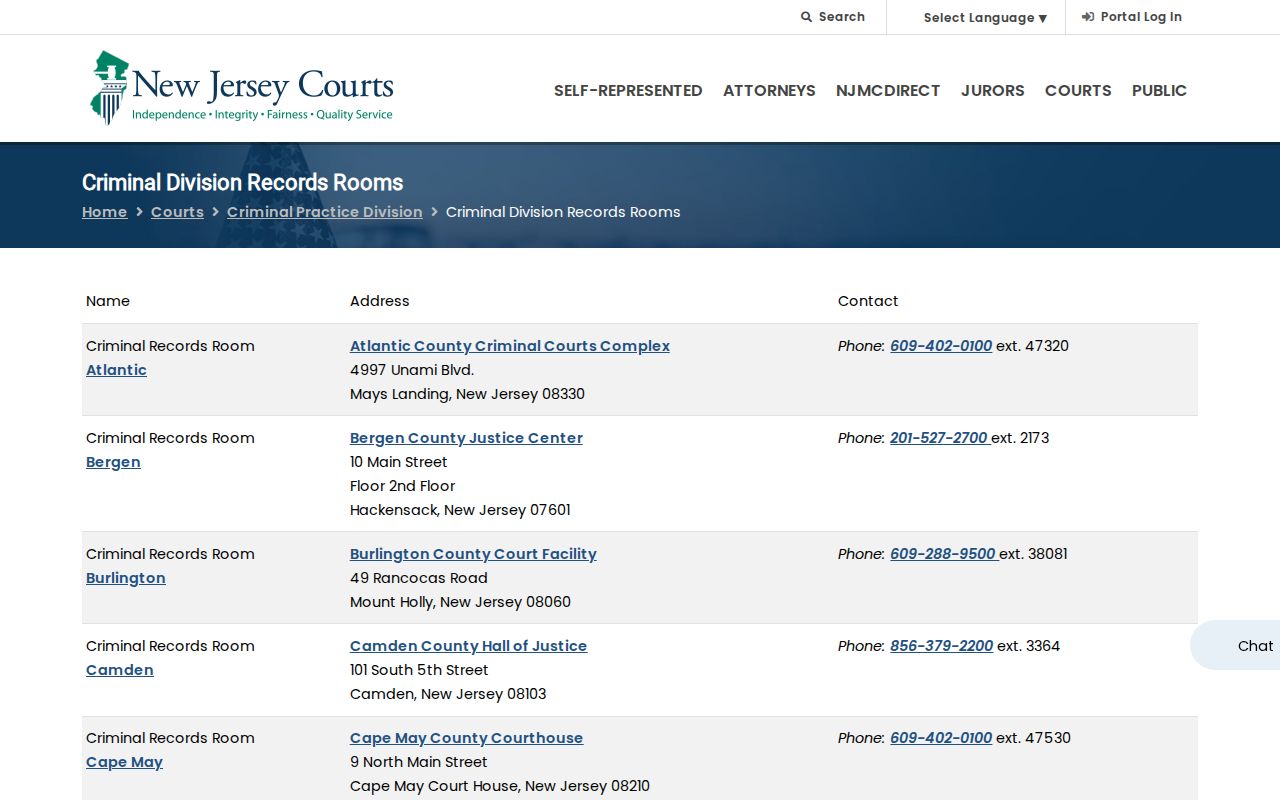Select 'Hackensack, New Jersey 07601' text
The height and width of the screenshot is (800, 1280).
click(460, 510)
